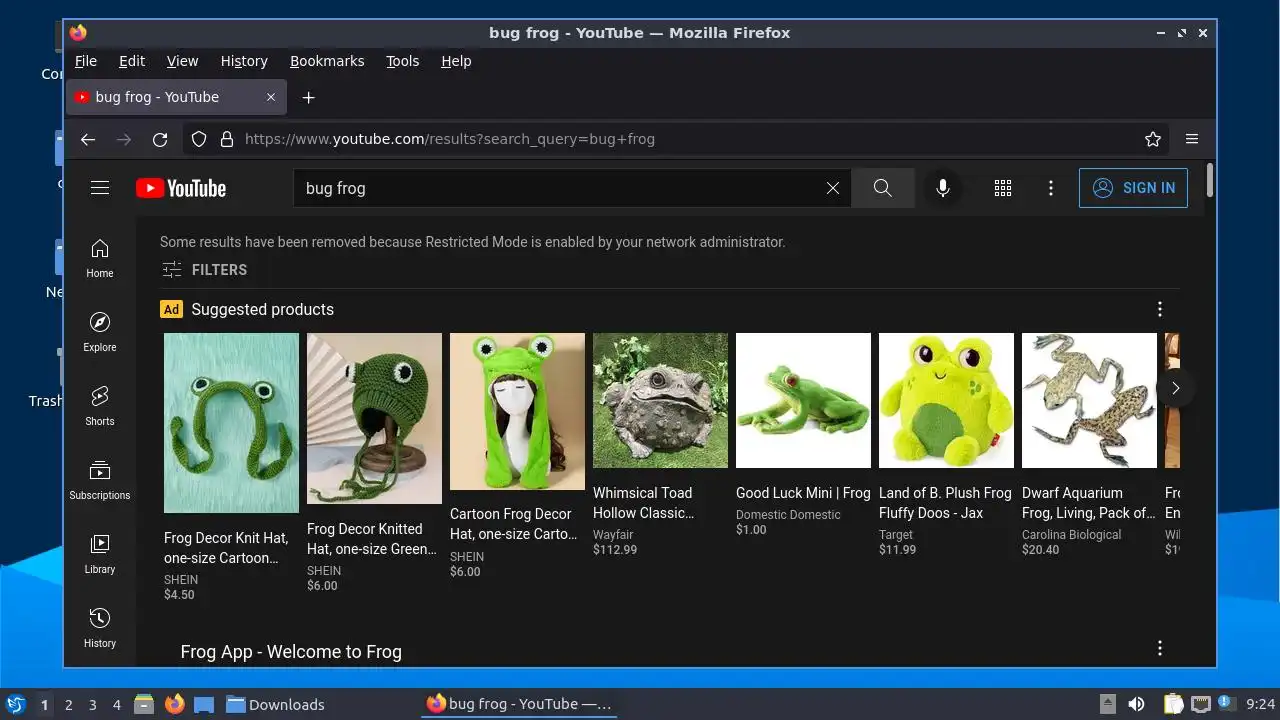This screenshot has height=720, width=1280.
Task: Click the 9:24 clock in the tray
Action: point(1261,704)
